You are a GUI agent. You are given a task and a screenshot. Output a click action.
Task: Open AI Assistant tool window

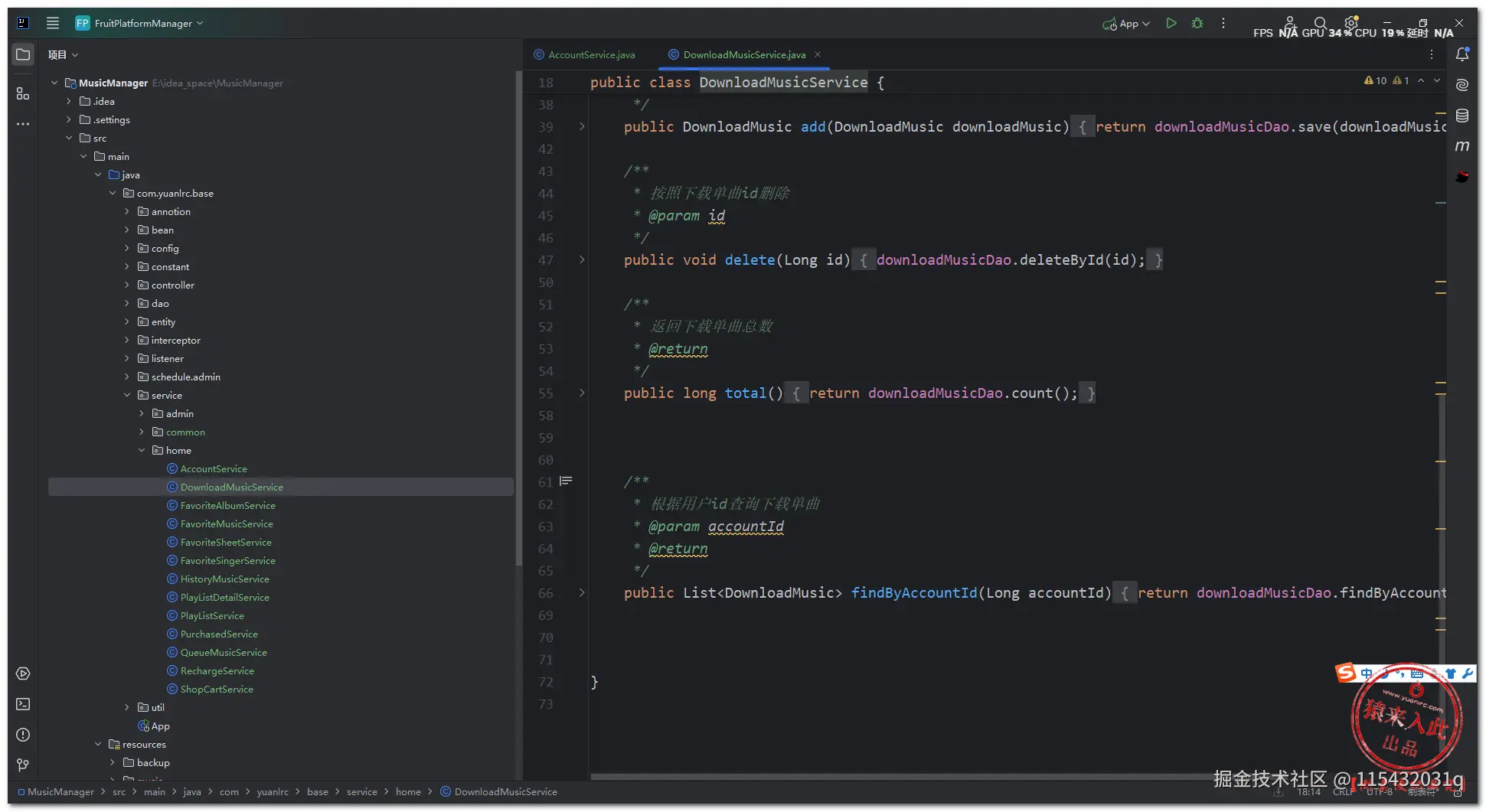pos(1462,85)
